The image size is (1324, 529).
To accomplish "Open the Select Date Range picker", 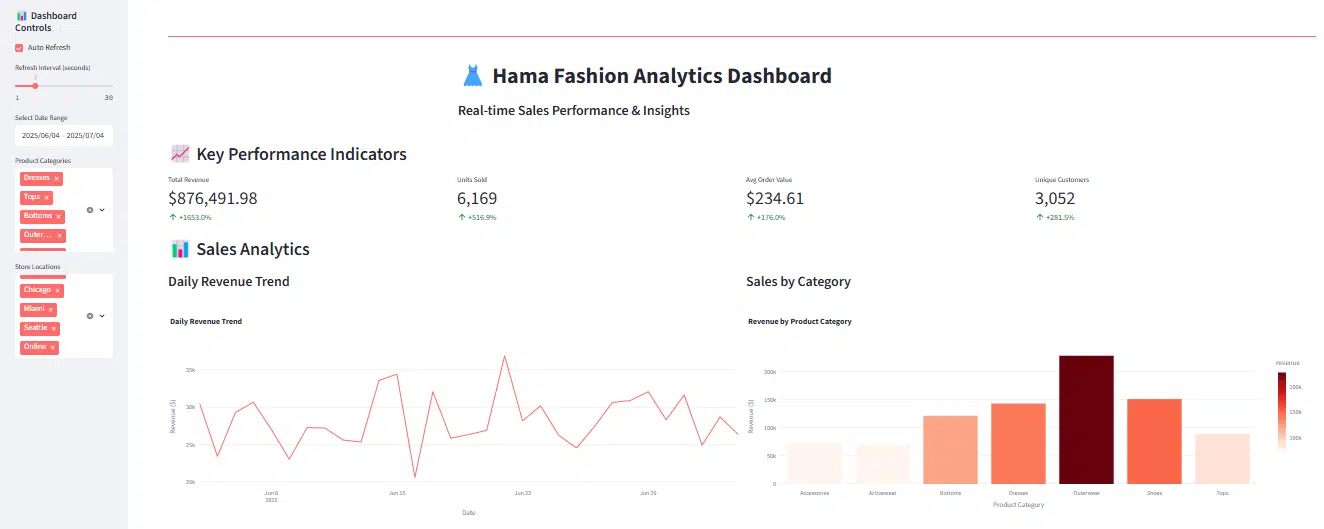I will pos(64,135).
